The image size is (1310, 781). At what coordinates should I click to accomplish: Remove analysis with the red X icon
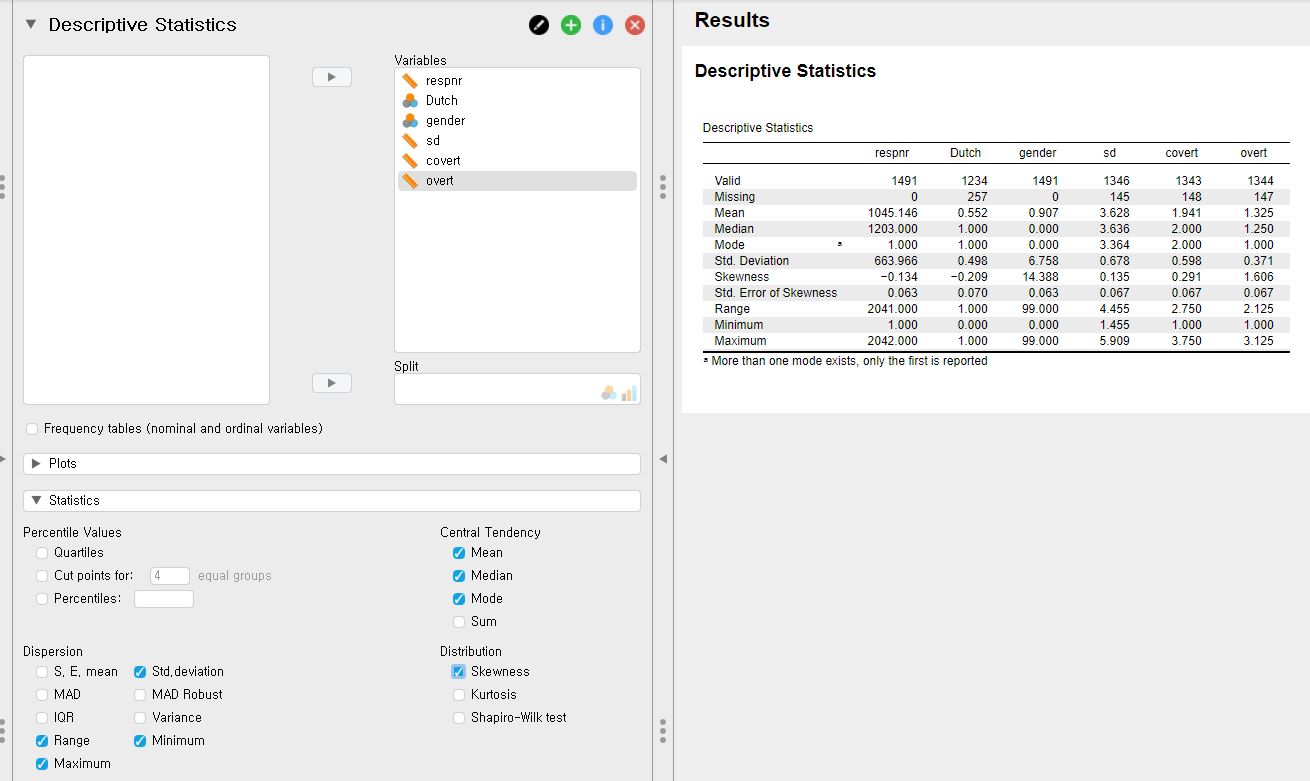point(635,25)
